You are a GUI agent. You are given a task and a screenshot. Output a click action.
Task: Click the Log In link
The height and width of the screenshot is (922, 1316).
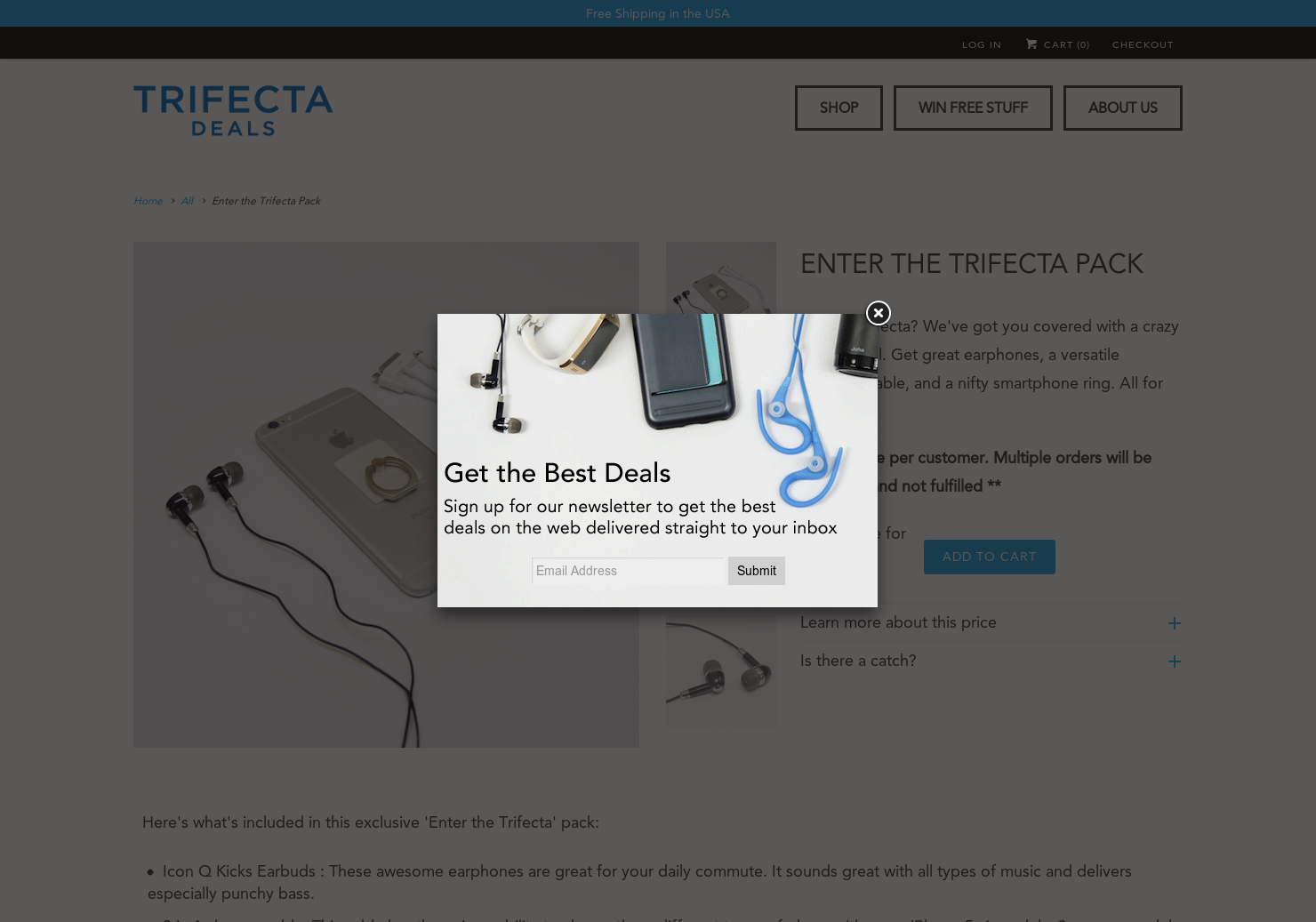[x=982, y=44]
